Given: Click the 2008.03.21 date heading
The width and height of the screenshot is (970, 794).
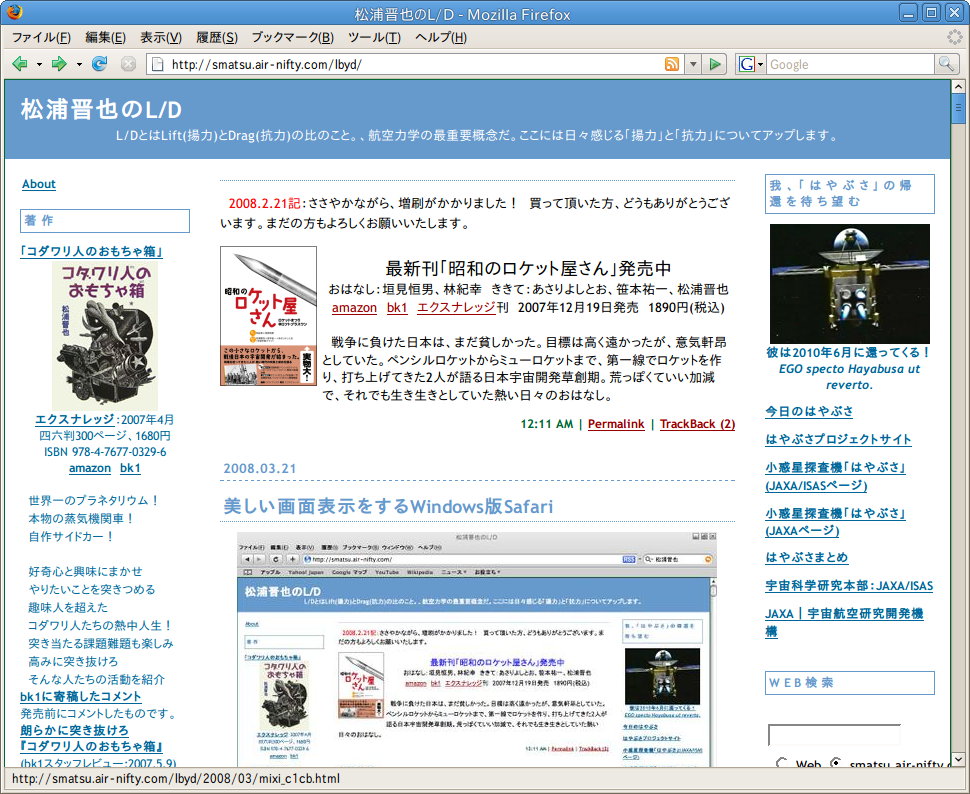Looking at the screenshot, I should pyautogui.click(x=260, y=468).
